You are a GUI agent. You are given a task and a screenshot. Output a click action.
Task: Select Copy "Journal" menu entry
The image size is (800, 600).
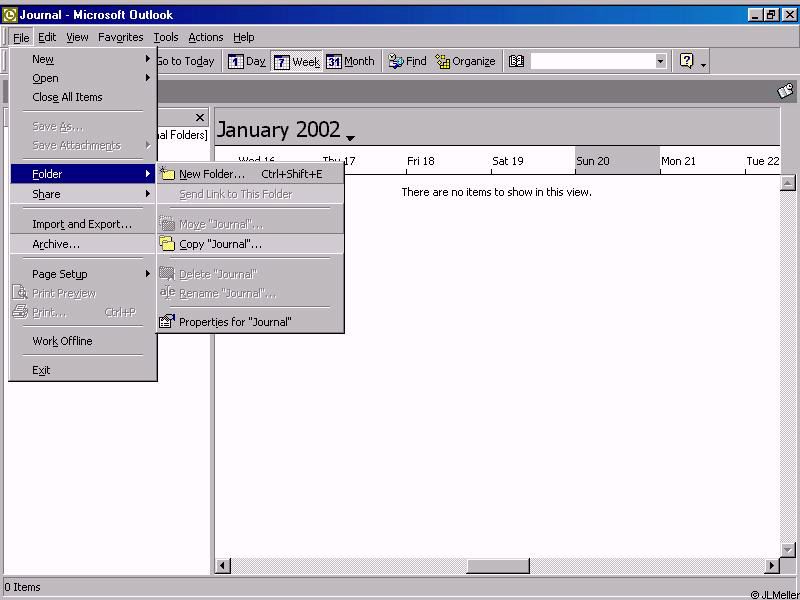click(250, 244)
